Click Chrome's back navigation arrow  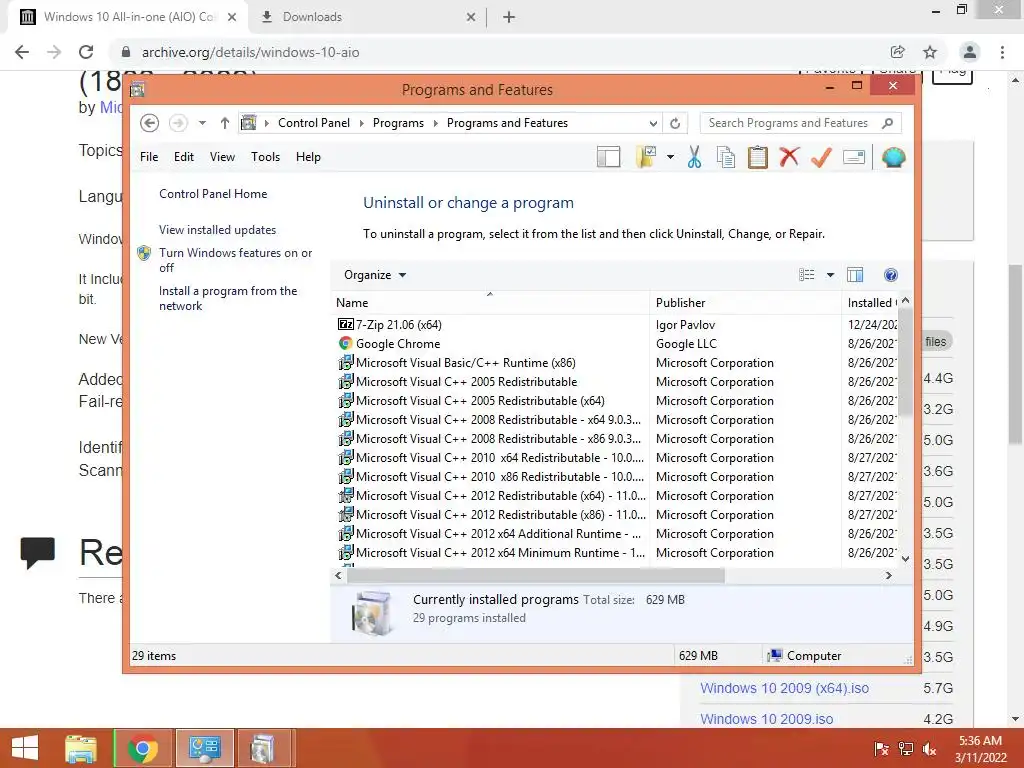[x=22, y=52]
